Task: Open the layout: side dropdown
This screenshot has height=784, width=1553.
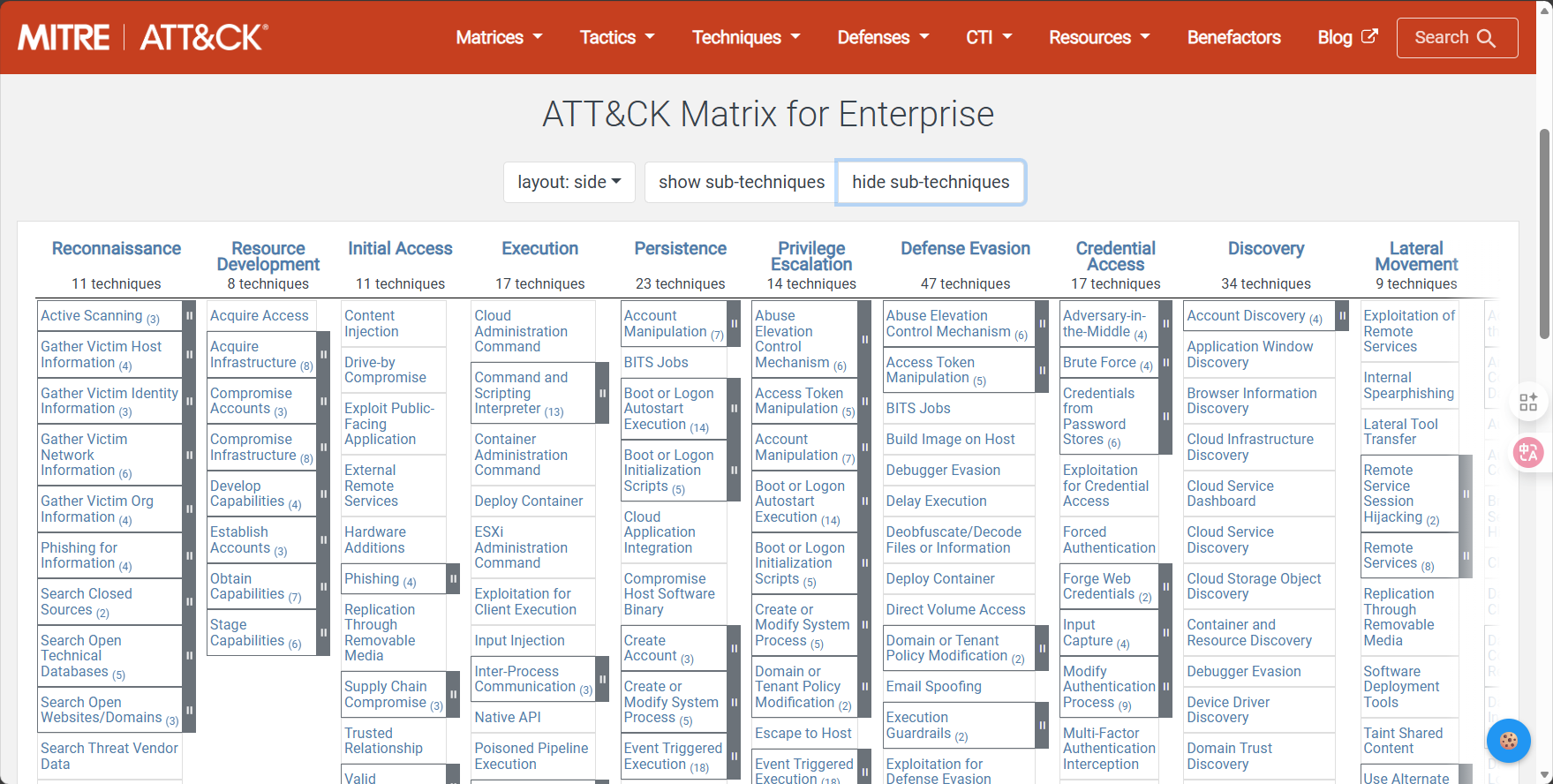Action: pyautogui.click(x=569, y=182)
